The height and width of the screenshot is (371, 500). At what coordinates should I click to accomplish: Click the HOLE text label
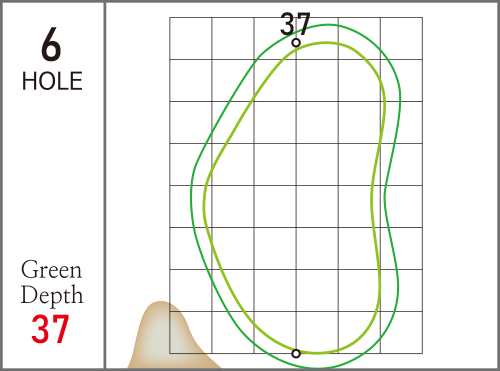tap(52, 81)
